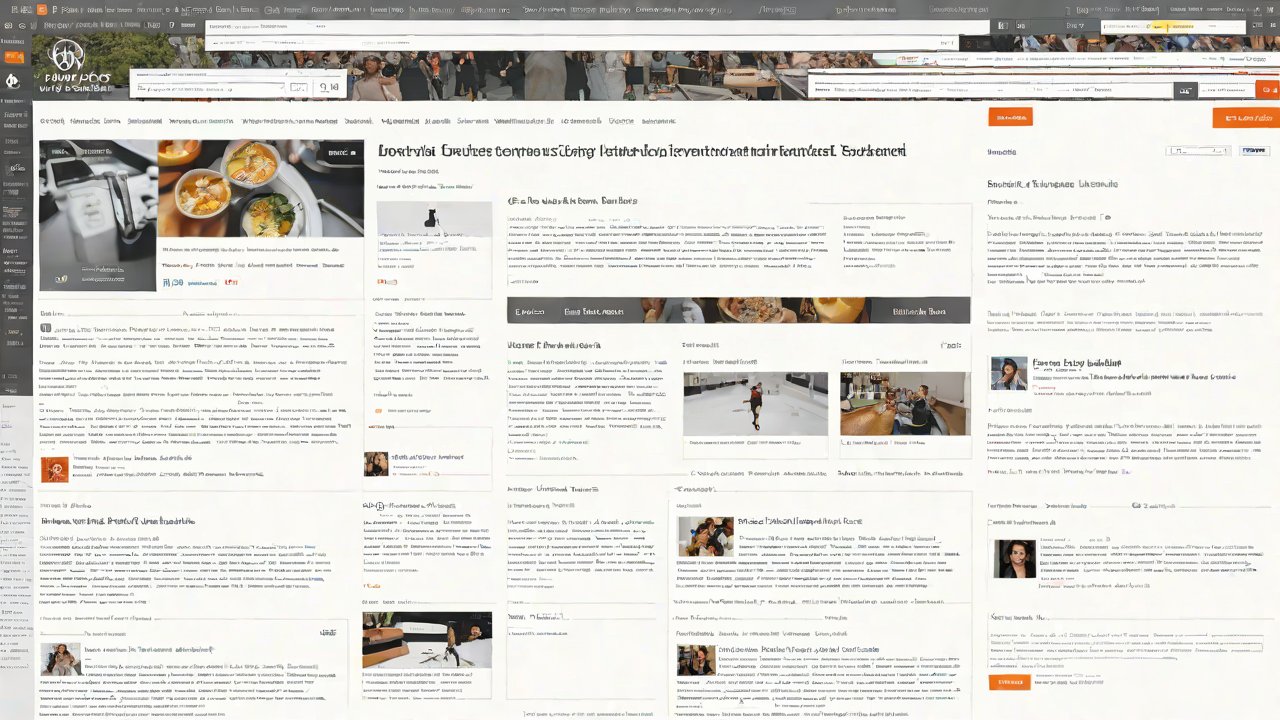Click the white round icon in the left sidebar
The height and width of the screenshot is (720, 1280).
click(14, 83)
